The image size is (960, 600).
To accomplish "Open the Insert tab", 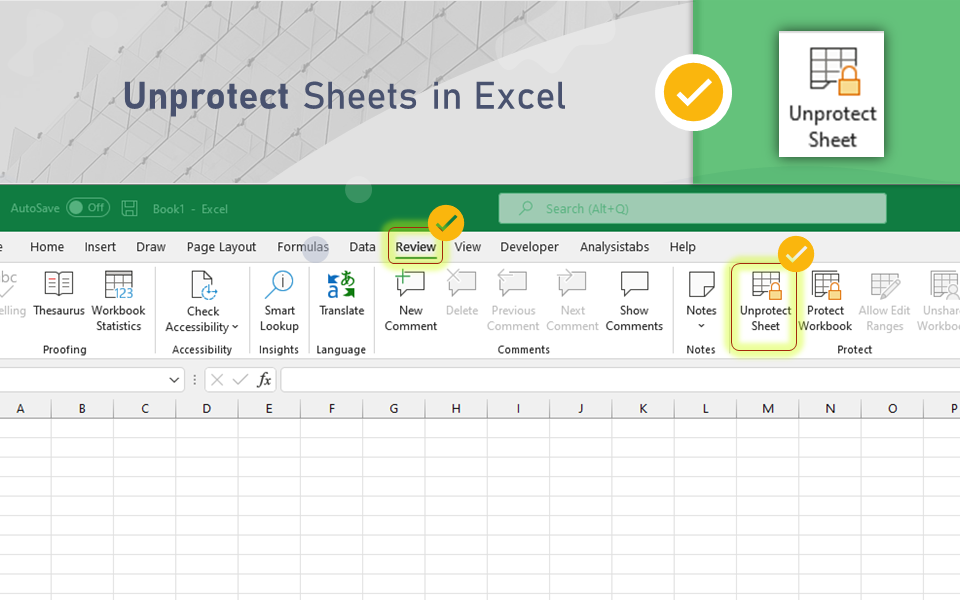I will [100, 247].
